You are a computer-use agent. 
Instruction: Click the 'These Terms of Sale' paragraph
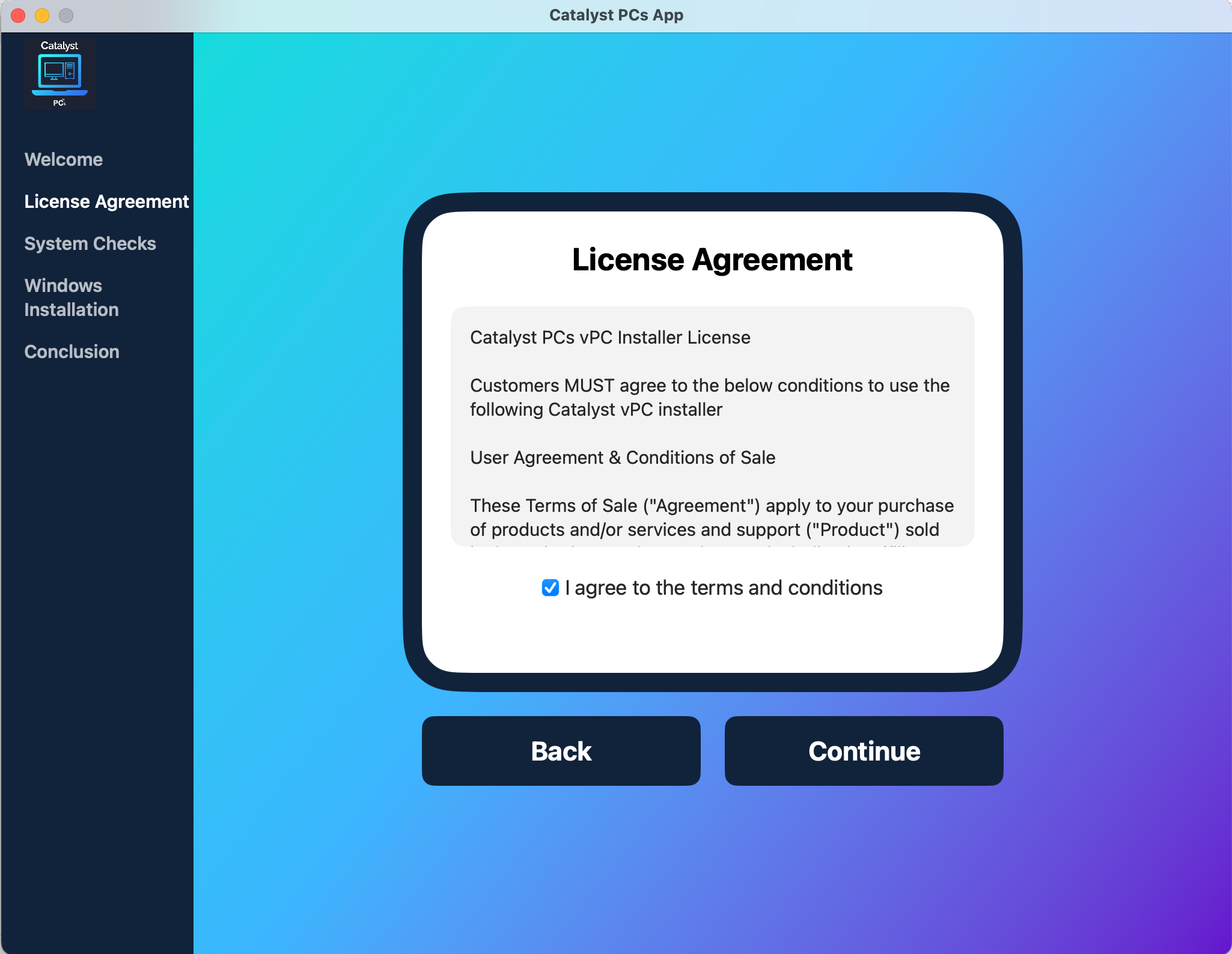coord(712,517)
